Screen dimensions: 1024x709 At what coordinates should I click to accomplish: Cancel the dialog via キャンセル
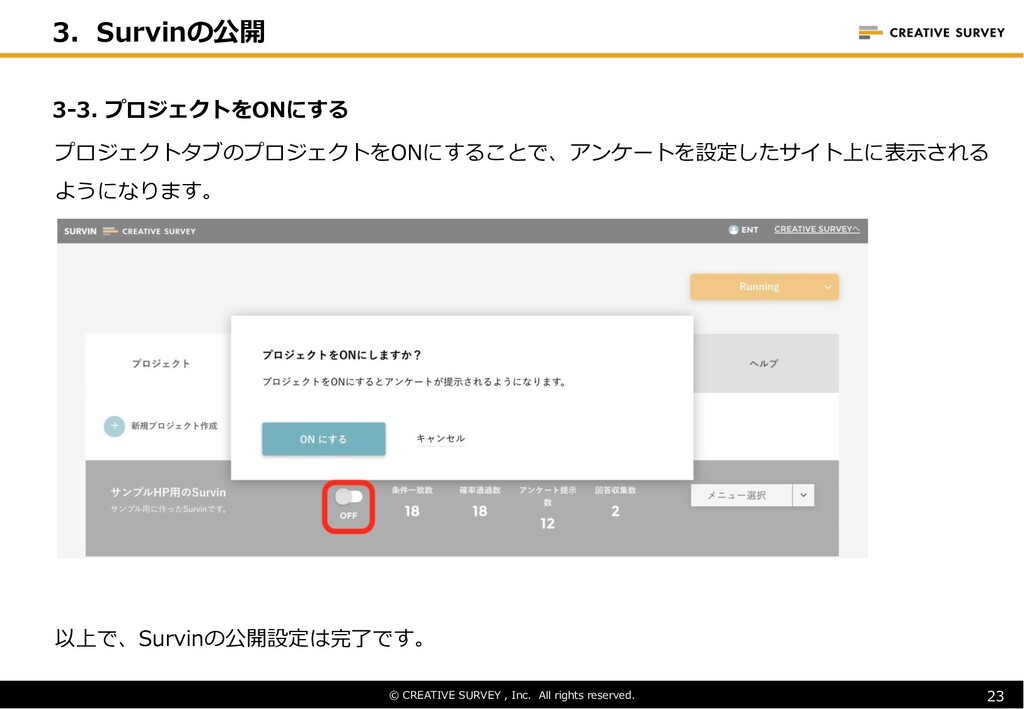pyautogui.click(x=441, y=438)
